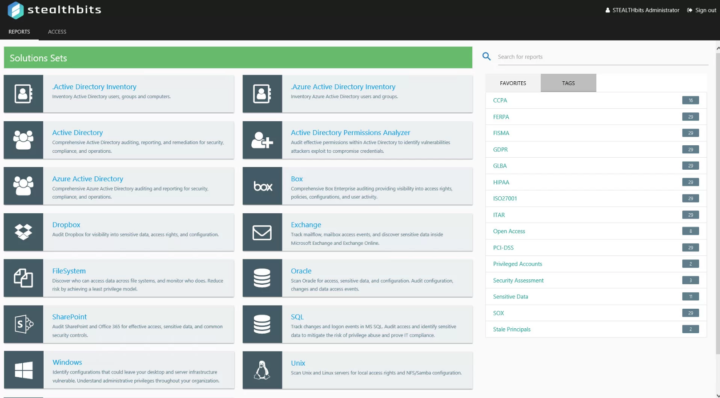Click the Unix penguin icon
The width and height of the screenshot is (720, 398).
tap(262, 370)
